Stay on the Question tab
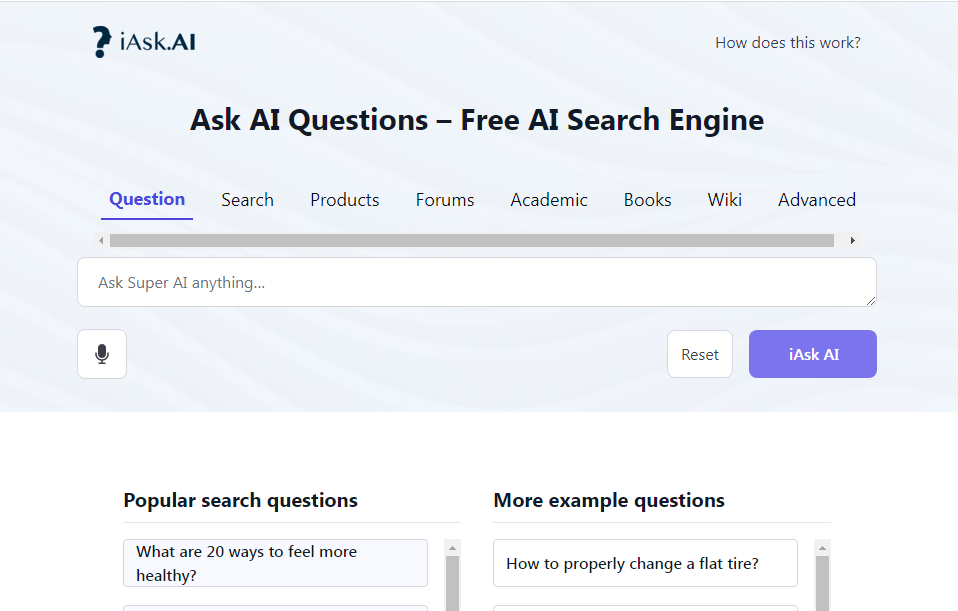Viewport: 958px width, 611px height. (146, 199)
